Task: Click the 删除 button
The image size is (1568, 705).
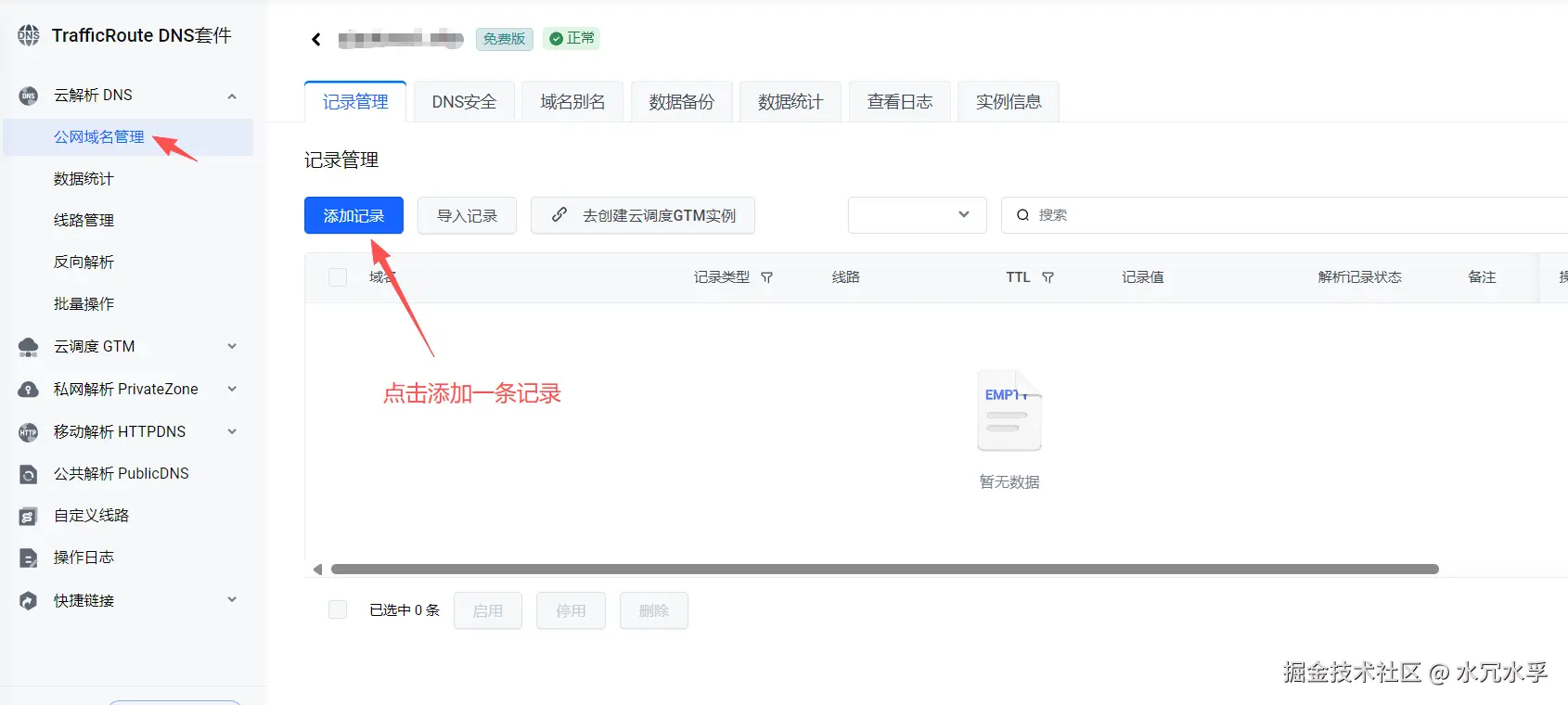Action: [654, 610]
